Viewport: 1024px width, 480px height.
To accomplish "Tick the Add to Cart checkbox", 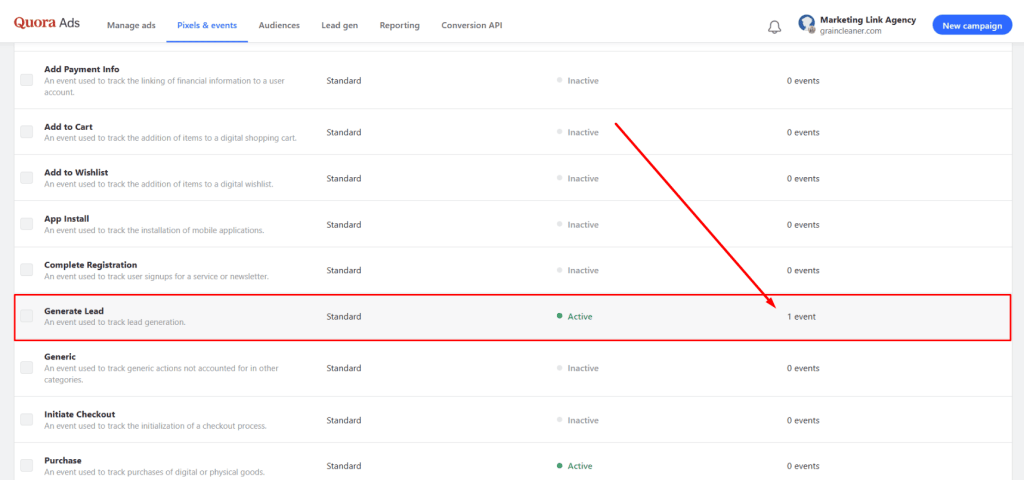I will pyautogui.click(x=27, y=132).
